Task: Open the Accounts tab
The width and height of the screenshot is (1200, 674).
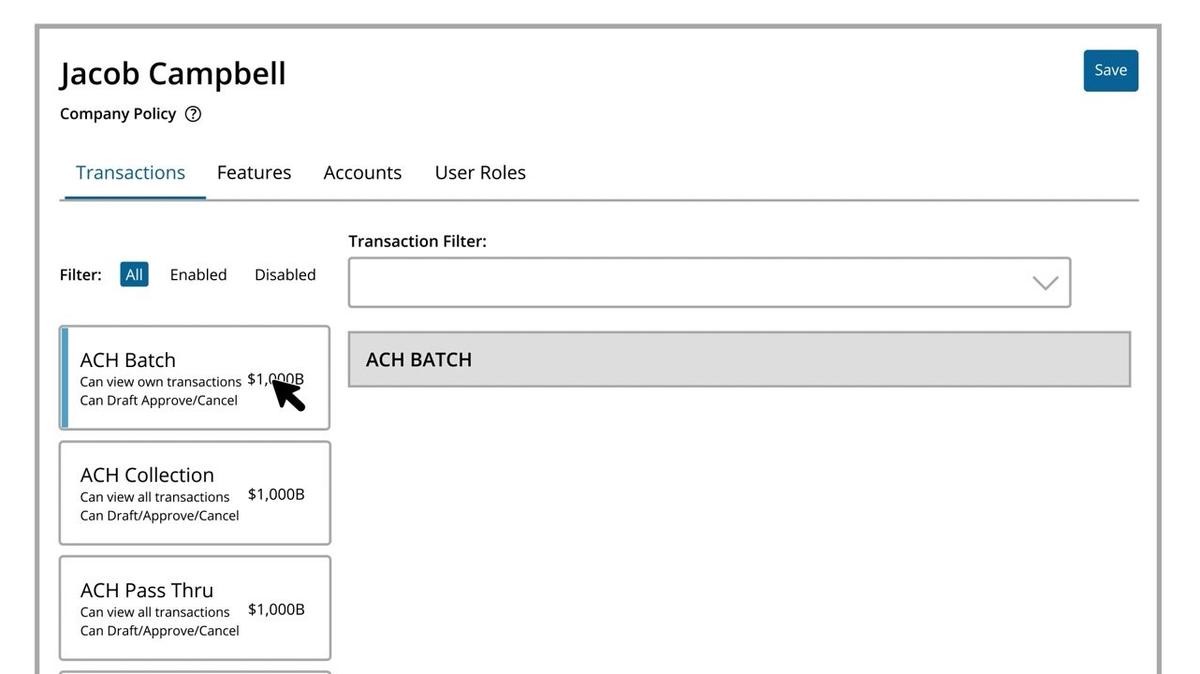Action: click(x=362, y=172)
